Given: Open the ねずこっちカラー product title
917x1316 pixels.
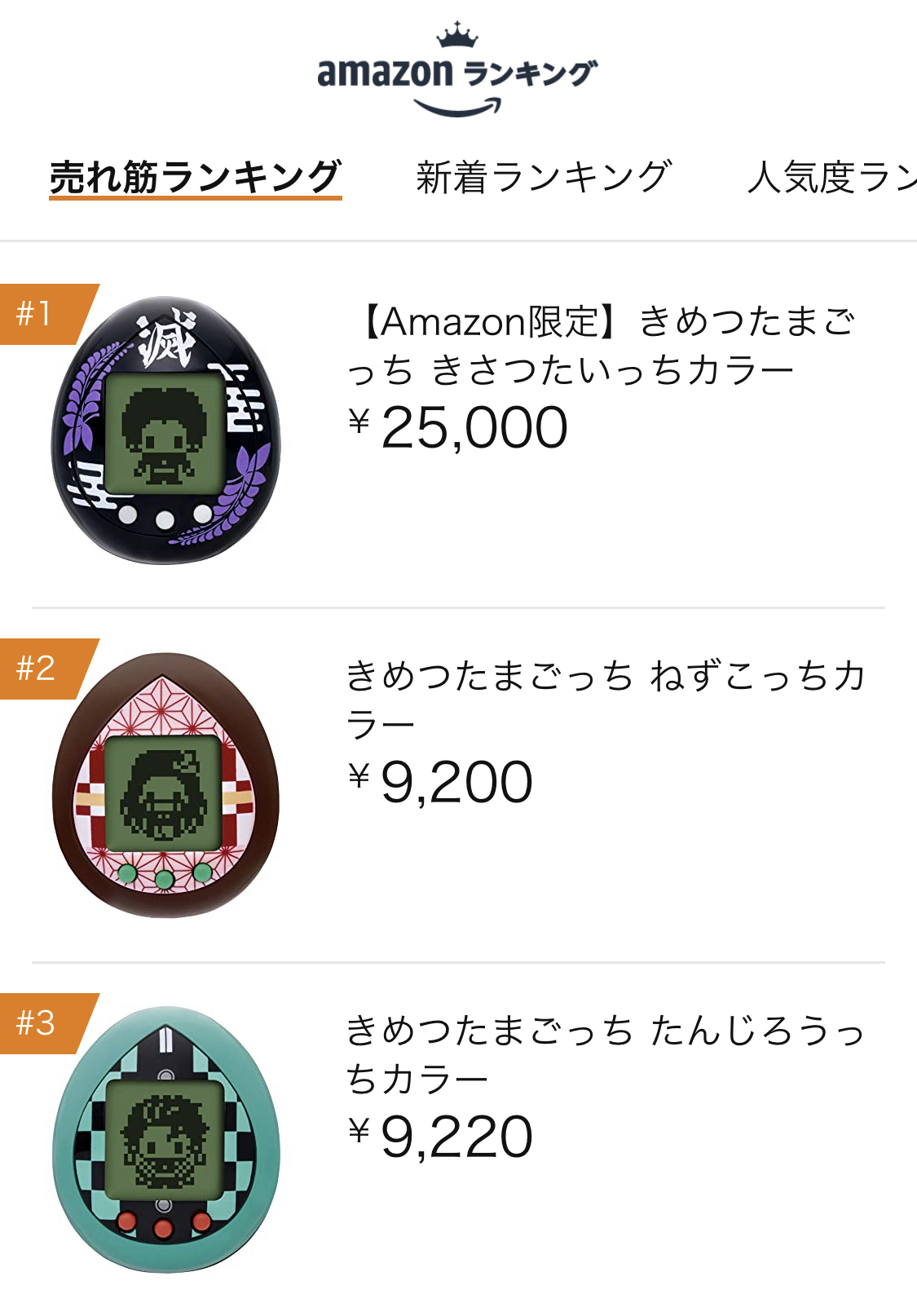Looking at the screenshot, I should [606, 700].
